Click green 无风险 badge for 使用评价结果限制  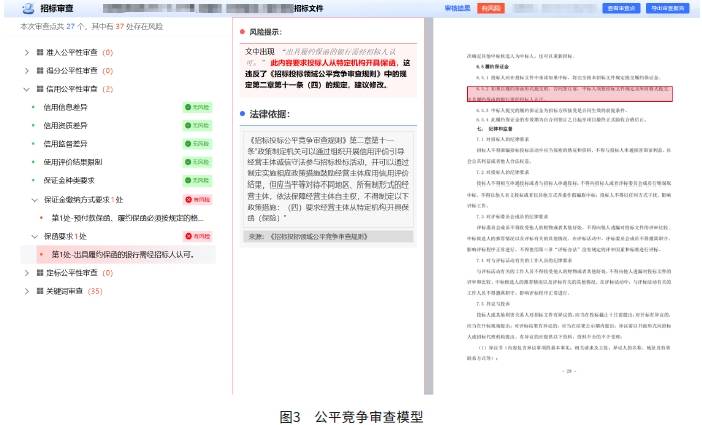[x=197, y=162]
